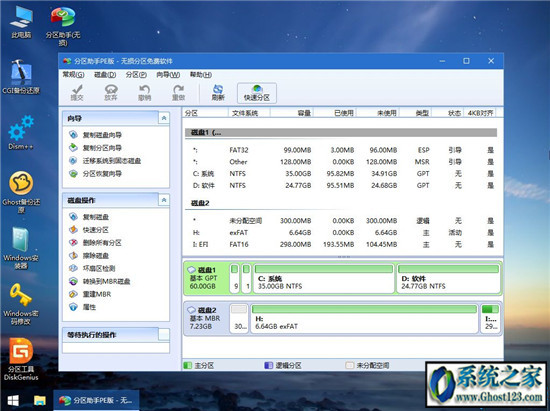Select 重建MBR operation

tap(90, 294)
